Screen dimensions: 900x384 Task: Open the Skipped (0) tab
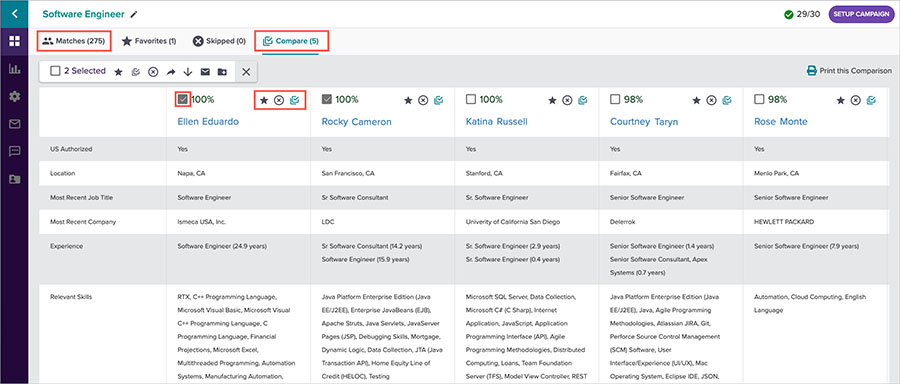click(x=219, y=41)
